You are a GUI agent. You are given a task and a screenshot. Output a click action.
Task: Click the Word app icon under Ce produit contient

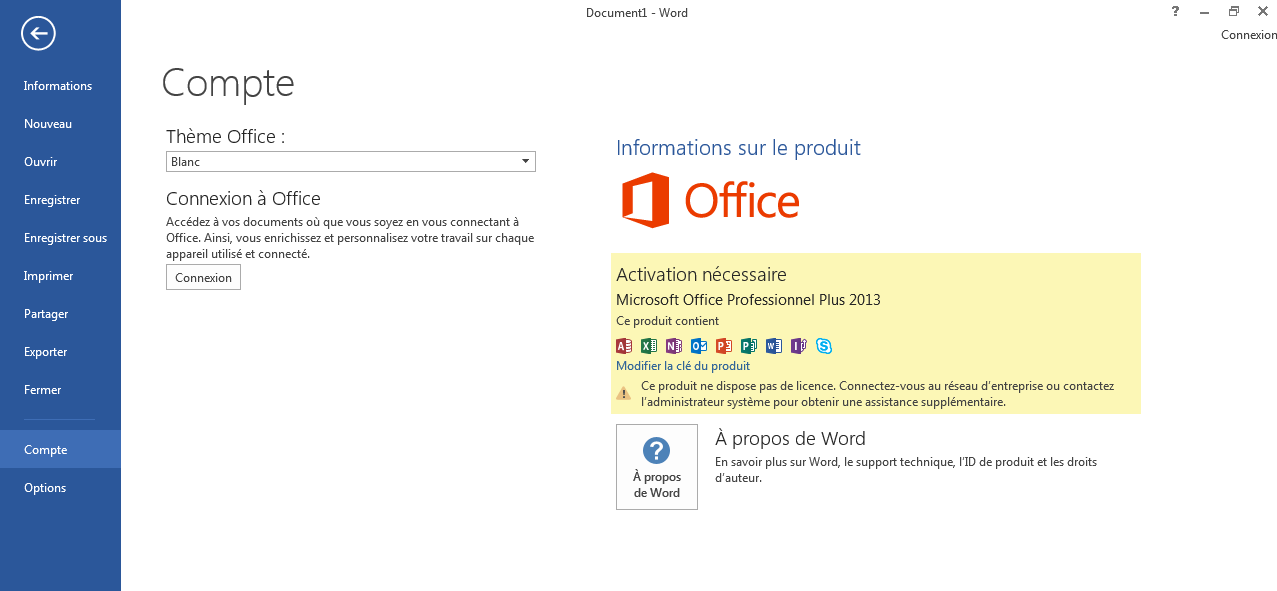coord(774,346)
